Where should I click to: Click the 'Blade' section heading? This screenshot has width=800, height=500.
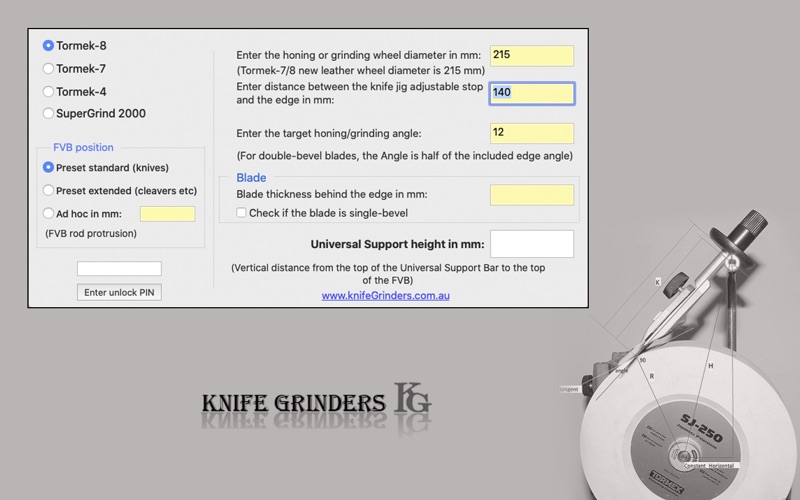[251, 178]
